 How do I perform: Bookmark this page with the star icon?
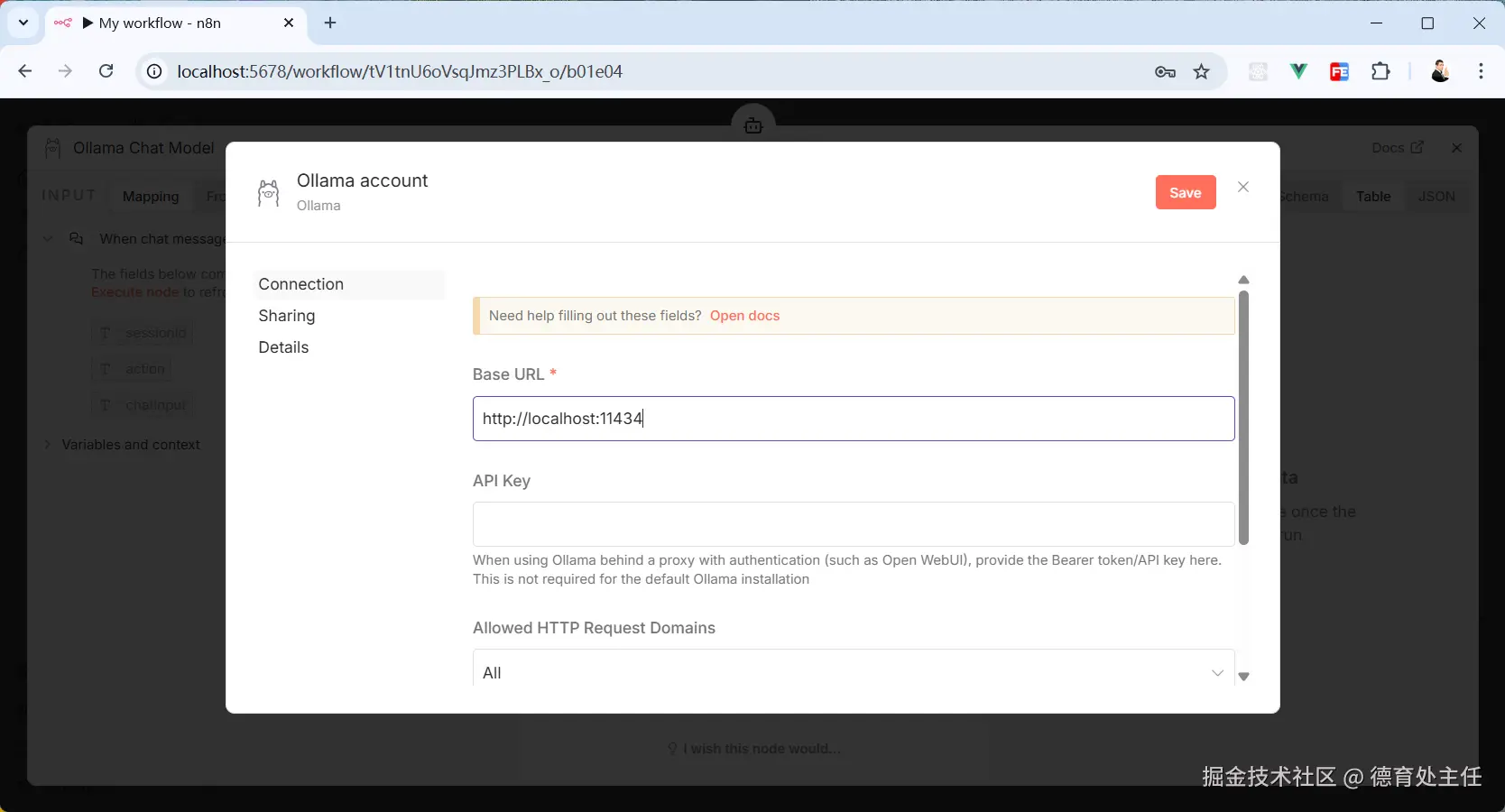(1201, 72)
